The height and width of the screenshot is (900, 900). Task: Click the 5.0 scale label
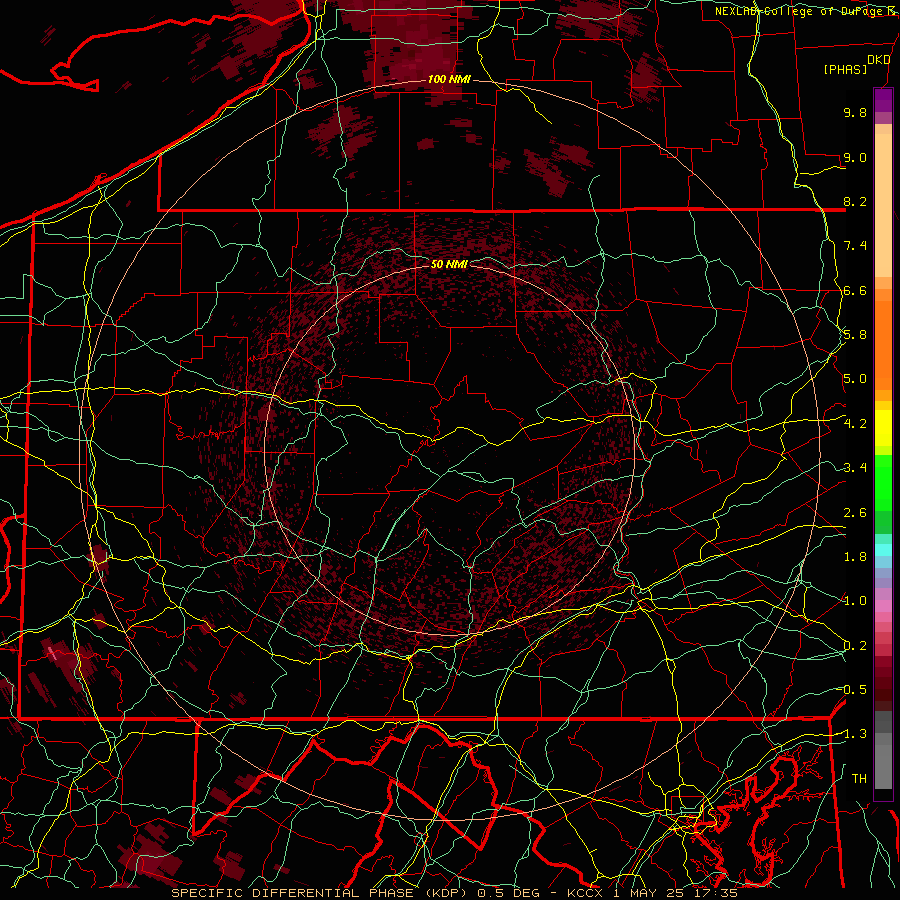(x=855, y=379)
